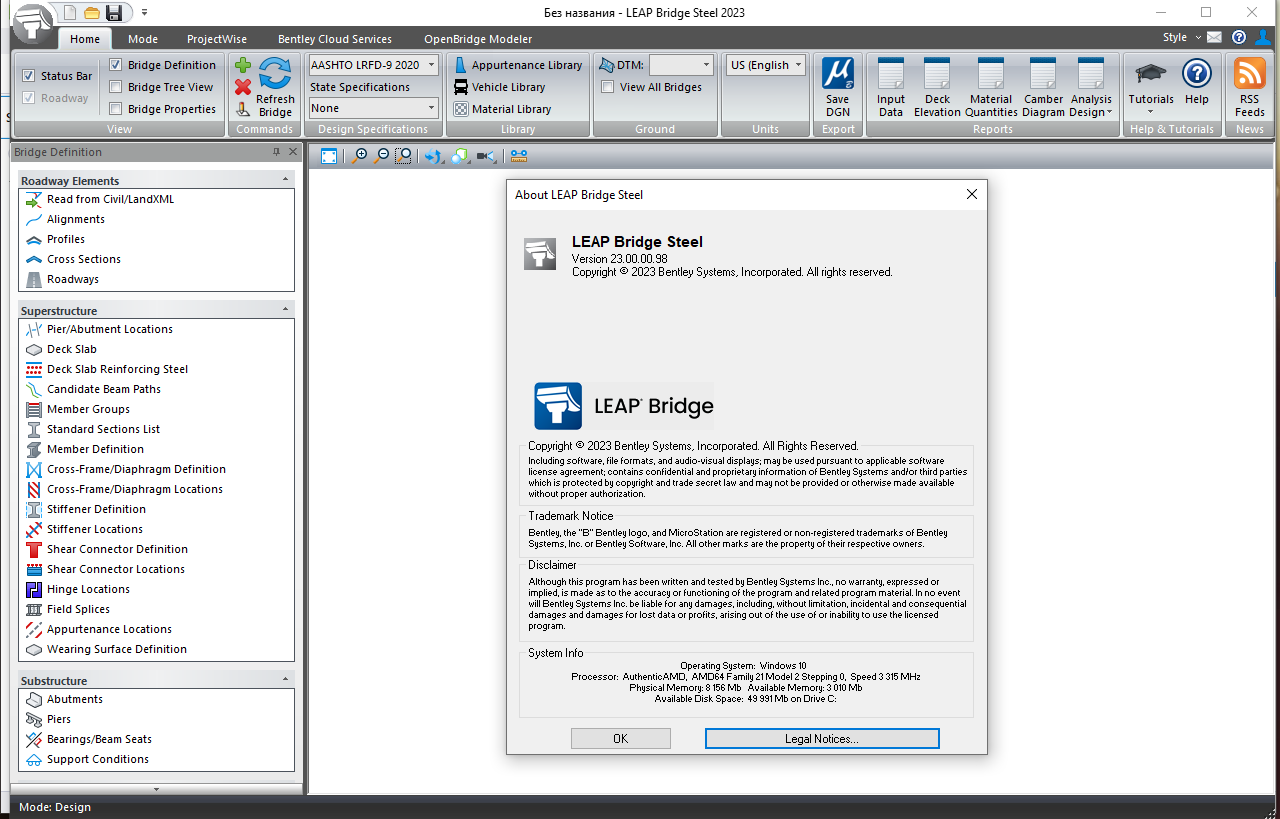This screenshot has height=819, width=1280.
Task: Click the mail envelope icon near Style
Action: [1214, 38]
